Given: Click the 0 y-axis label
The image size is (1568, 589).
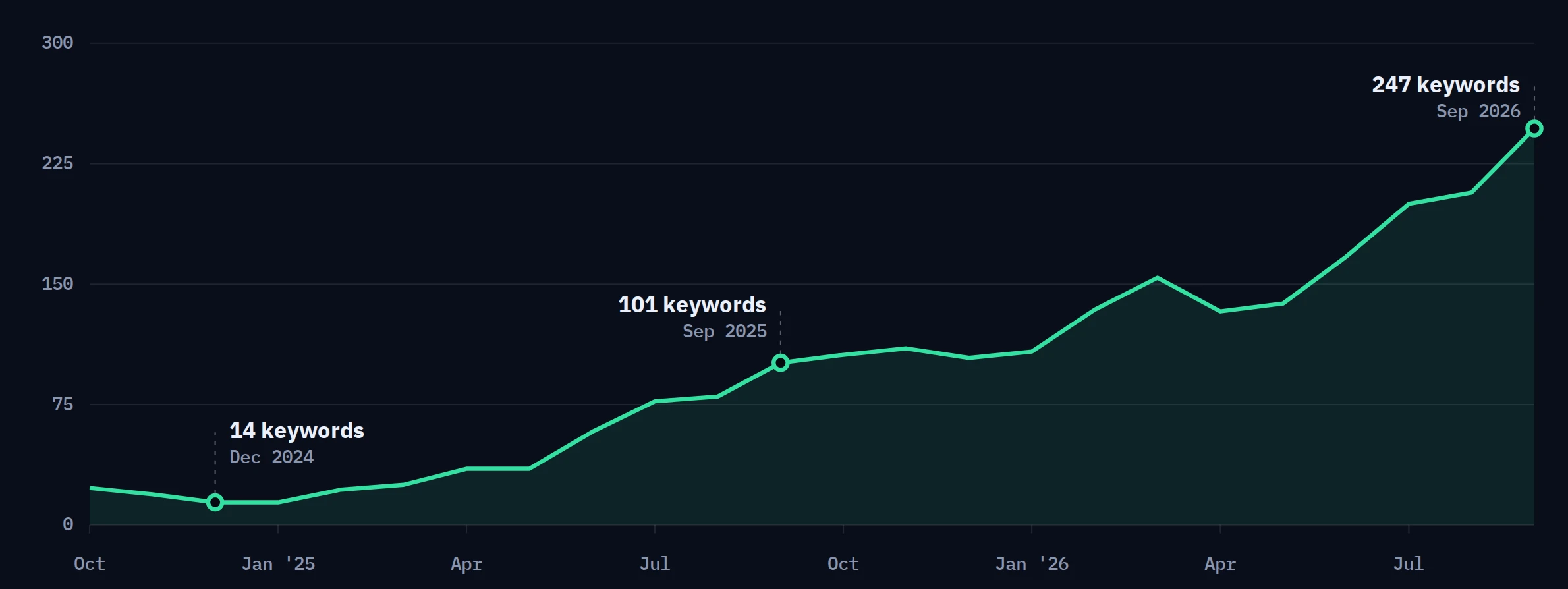Looking at the screenshot, I should pos(68,524).
